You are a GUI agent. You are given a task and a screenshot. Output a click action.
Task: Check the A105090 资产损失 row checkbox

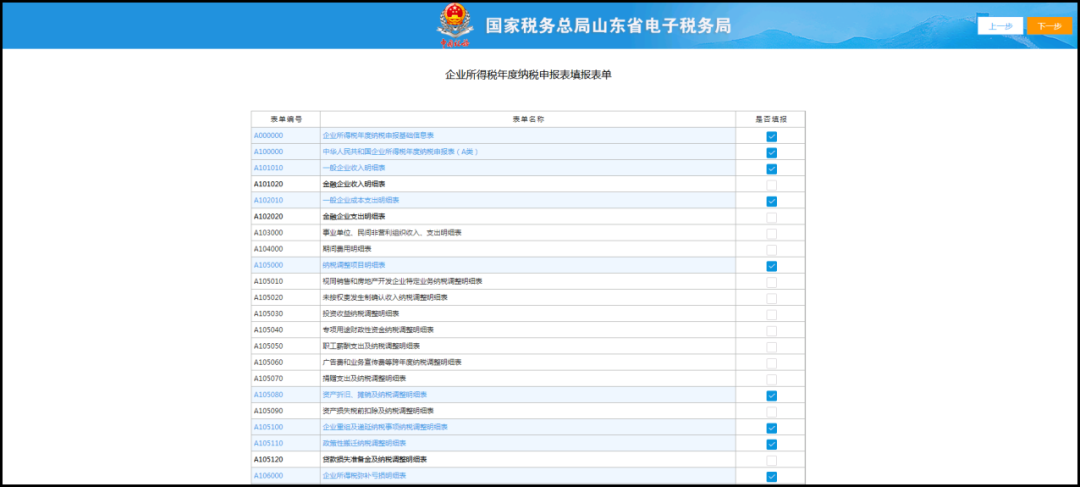pyautogui.click(x=771, y=411)
